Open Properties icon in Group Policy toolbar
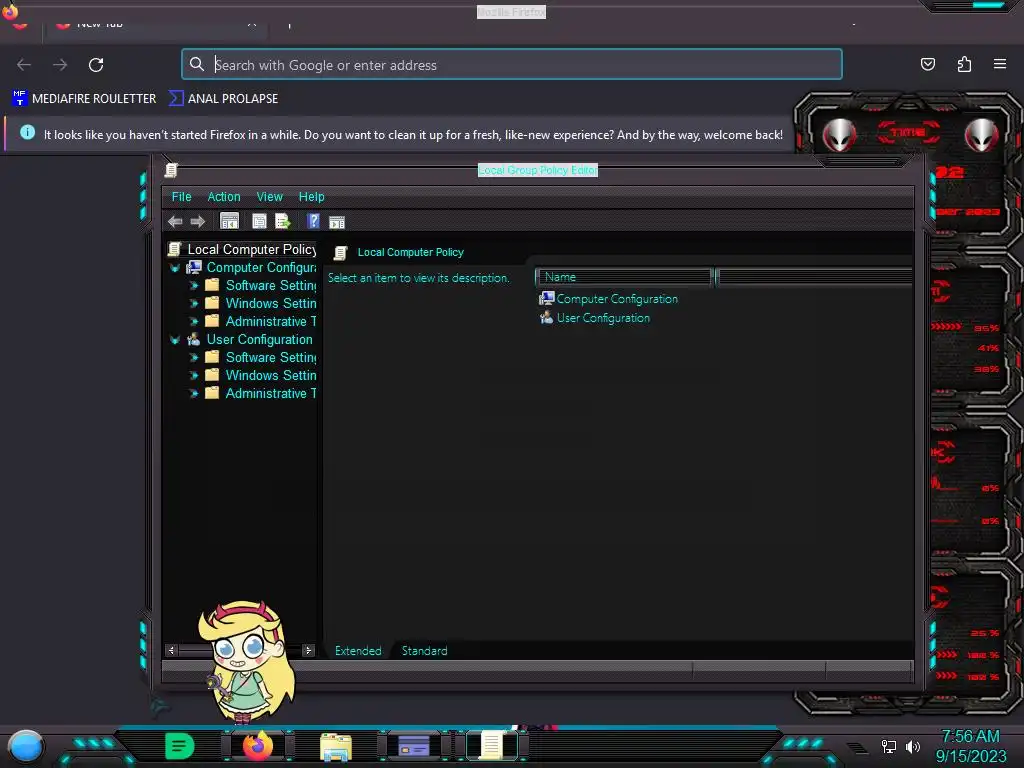 tap(259, 221)
